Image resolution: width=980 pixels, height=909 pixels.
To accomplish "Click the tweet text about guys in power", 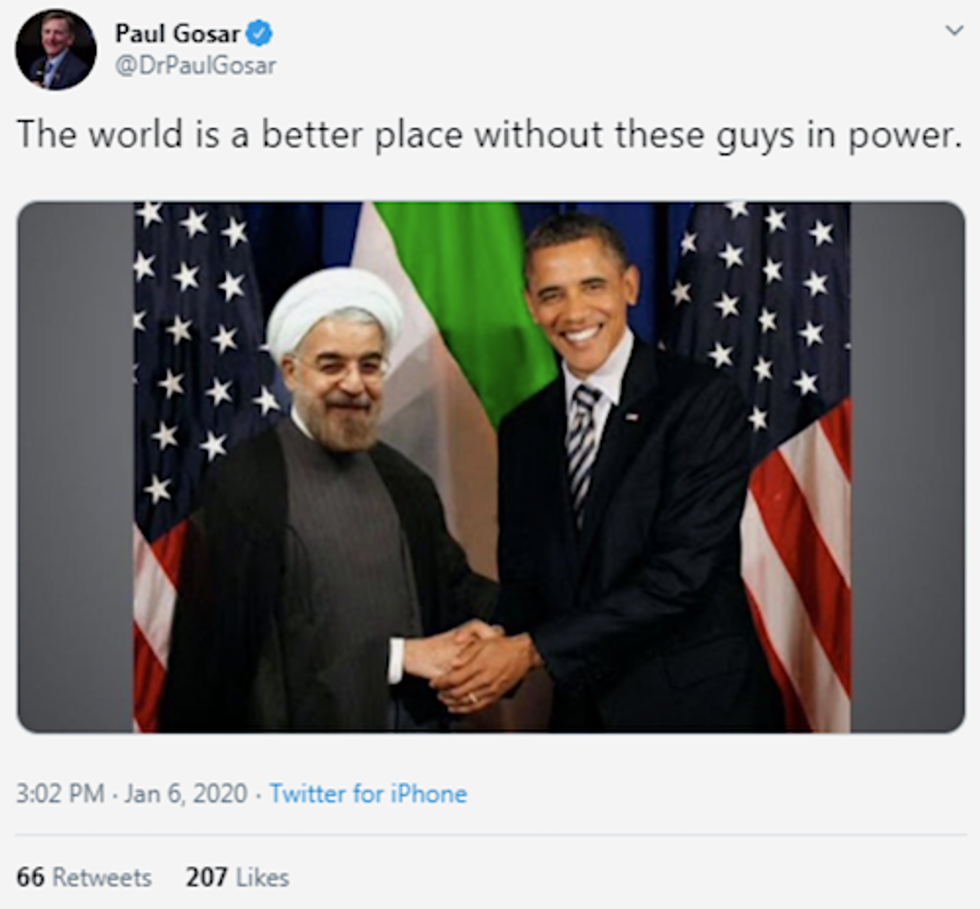I will (x=489, y=135).
